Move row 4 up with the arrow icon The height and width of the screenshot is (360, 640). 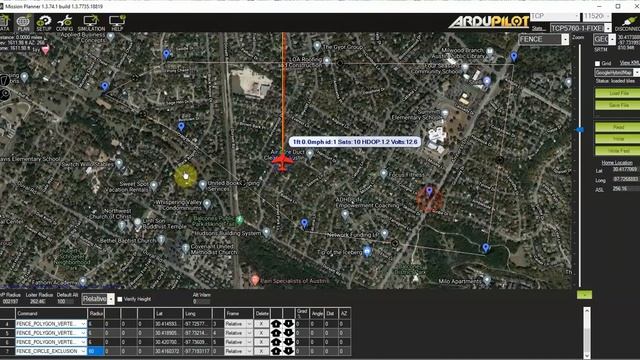(276, 324)
